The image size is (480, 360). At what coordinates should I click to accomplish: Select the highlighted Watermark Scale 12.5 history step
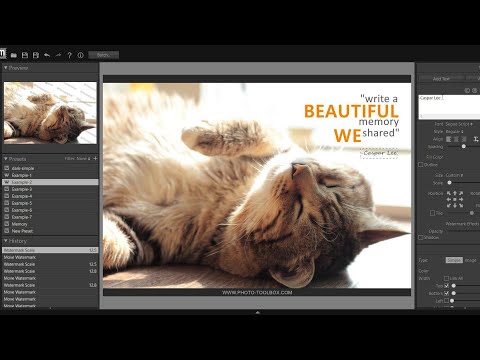click(50, 250)
